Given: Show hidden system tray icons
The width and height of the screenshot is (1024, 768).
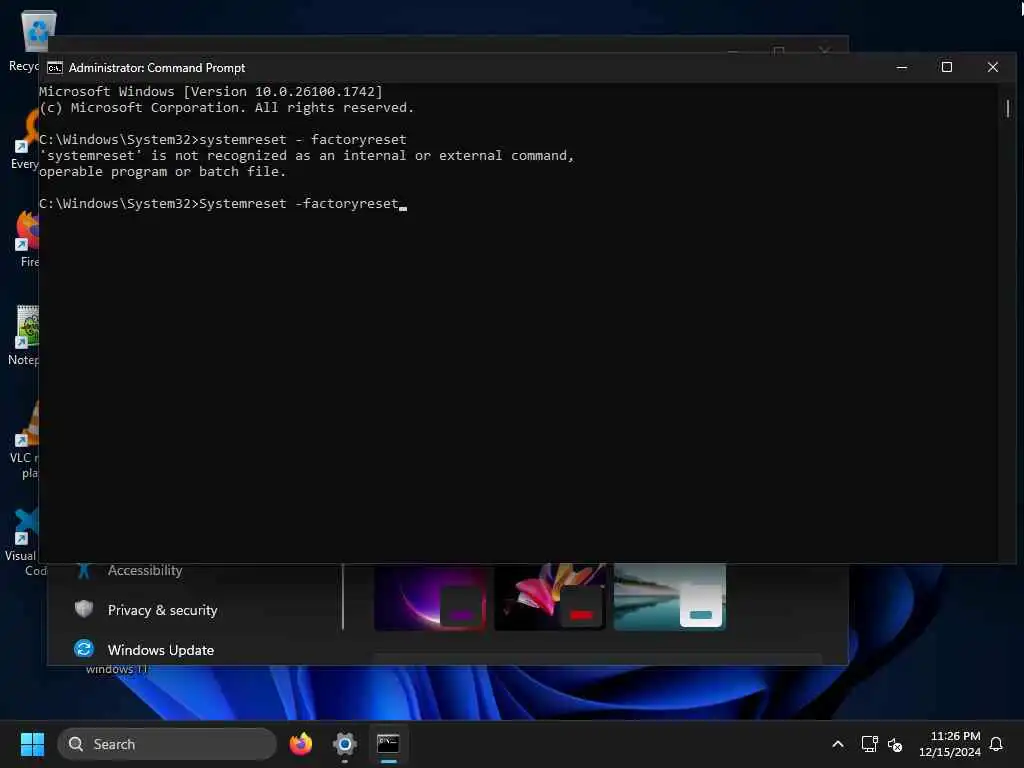Looking at the screenshot, I should tap(838, 744).
